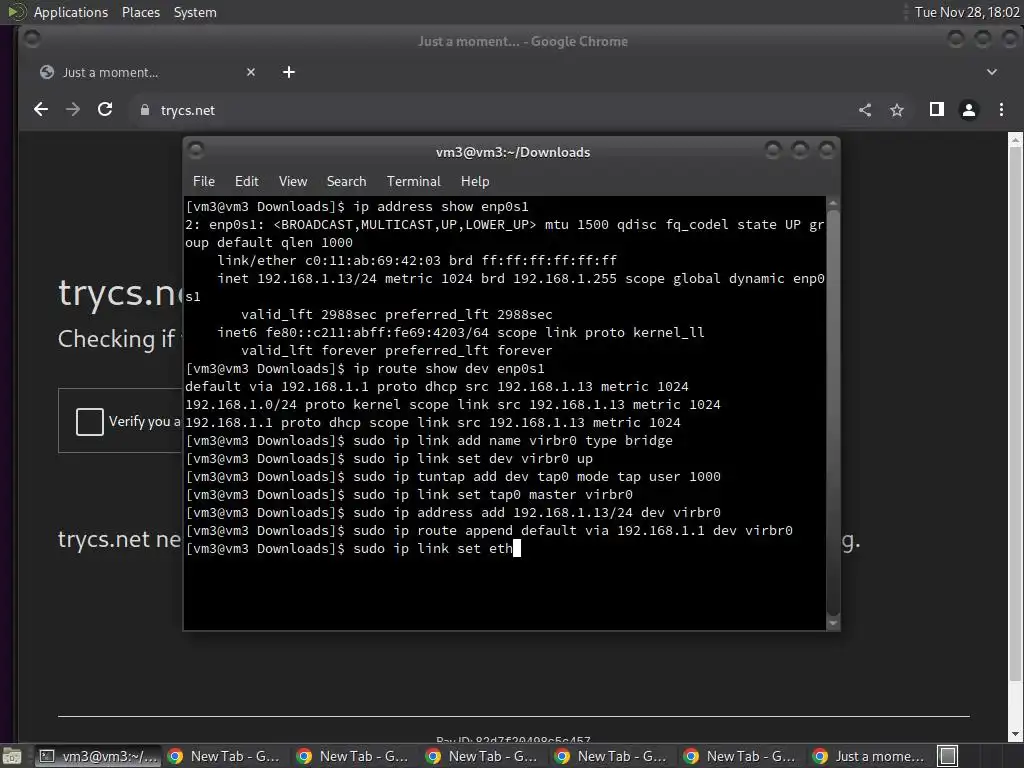Close the 'Just a moment...' tab
This screenshot has width=1024, height=768.
click(251, 72)
